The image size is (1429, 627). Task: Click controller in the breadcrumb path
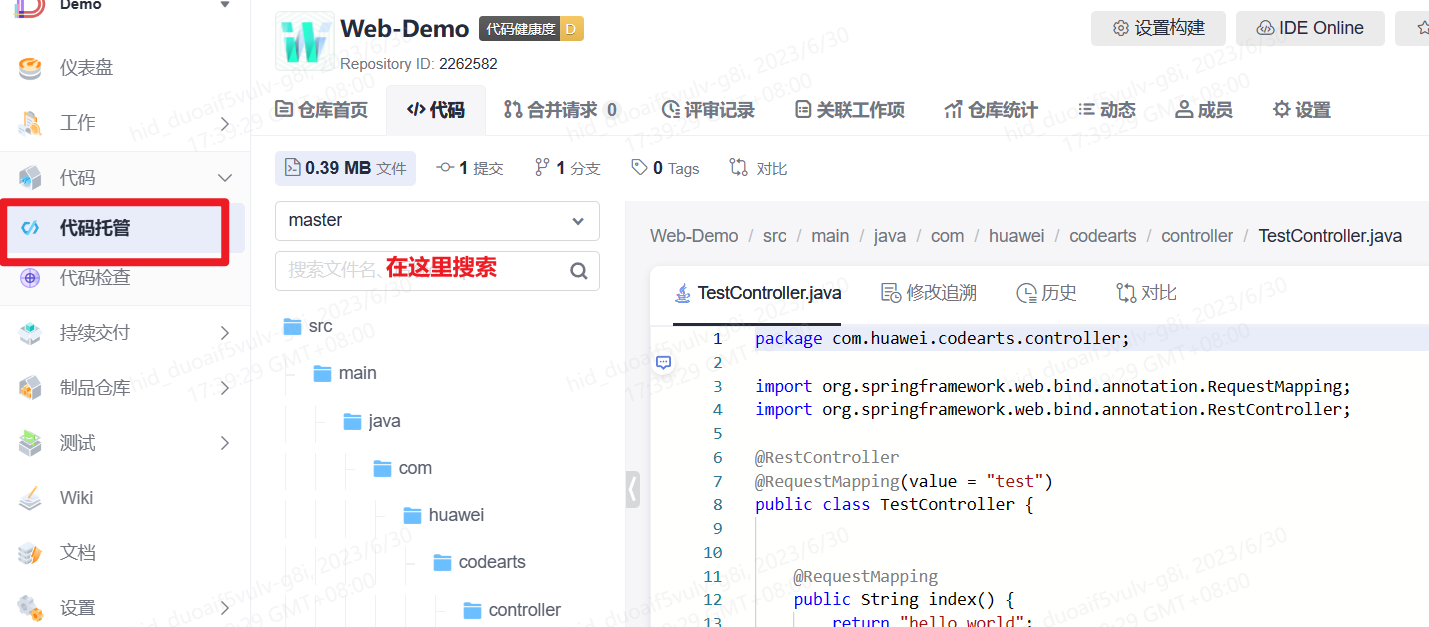(x=1197, y=236)
